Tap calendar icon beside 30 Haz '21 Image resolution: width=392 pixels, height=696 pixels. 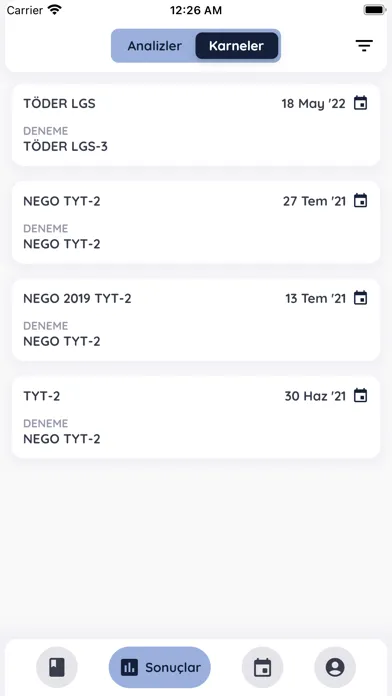[360, 395]
